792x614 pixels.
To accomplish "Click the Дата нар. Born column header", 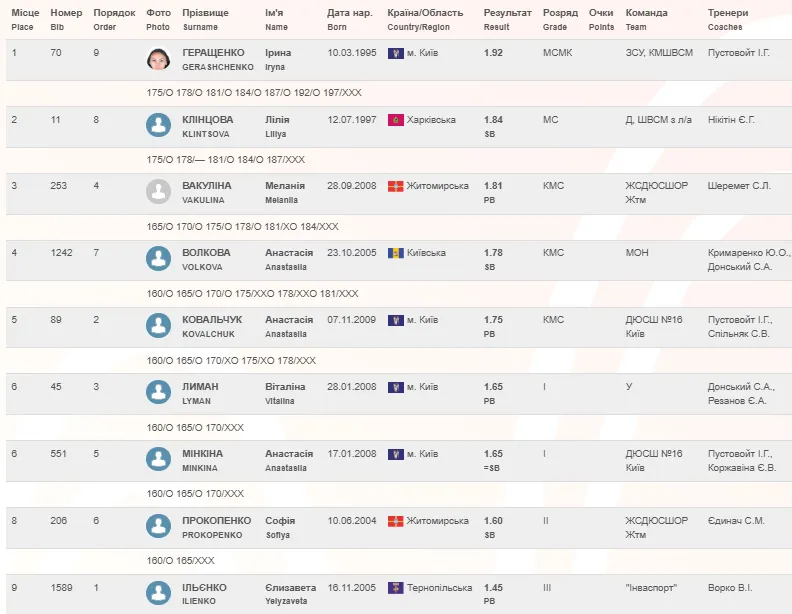I will click(x=350, y=19).
